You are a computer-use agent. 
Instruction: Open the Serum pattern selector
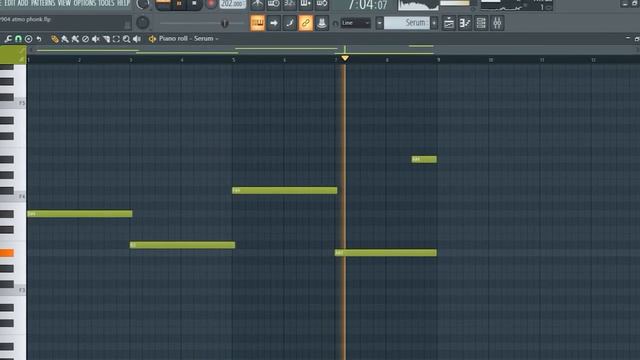point(407,23)
